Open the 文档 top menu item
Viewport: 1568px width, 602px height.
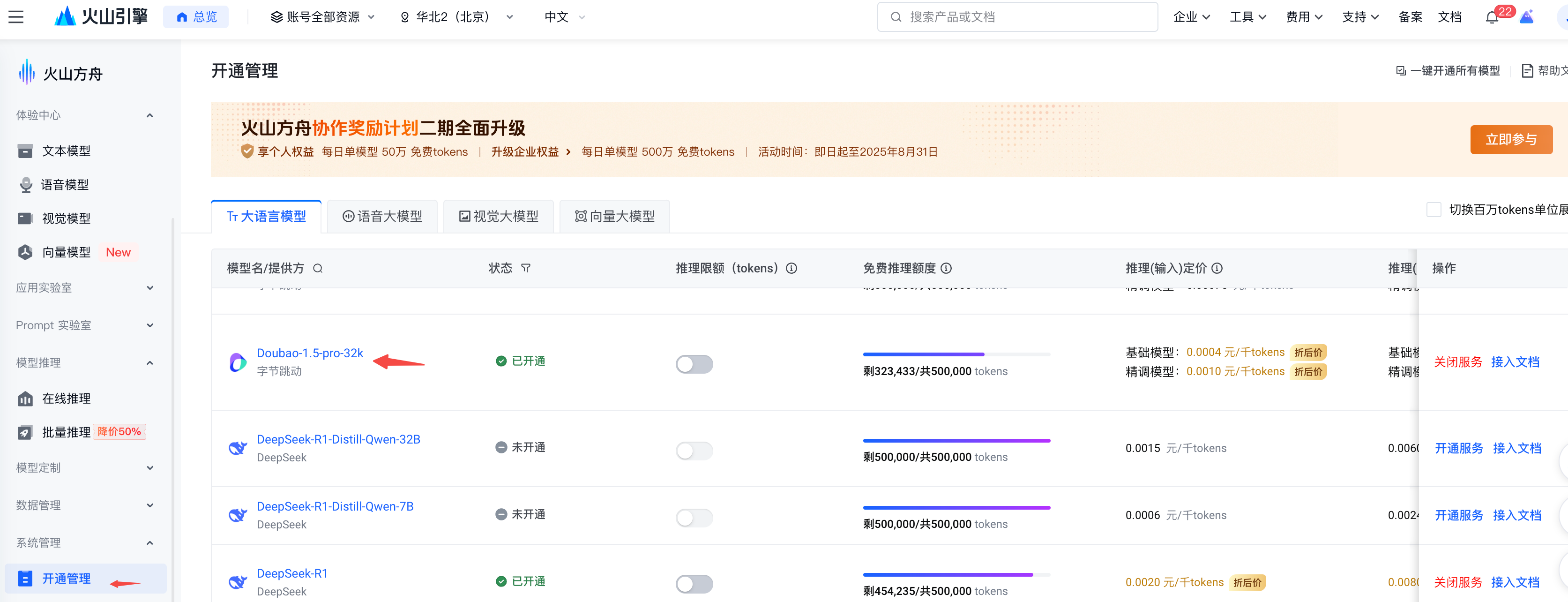pos(1449,17)
